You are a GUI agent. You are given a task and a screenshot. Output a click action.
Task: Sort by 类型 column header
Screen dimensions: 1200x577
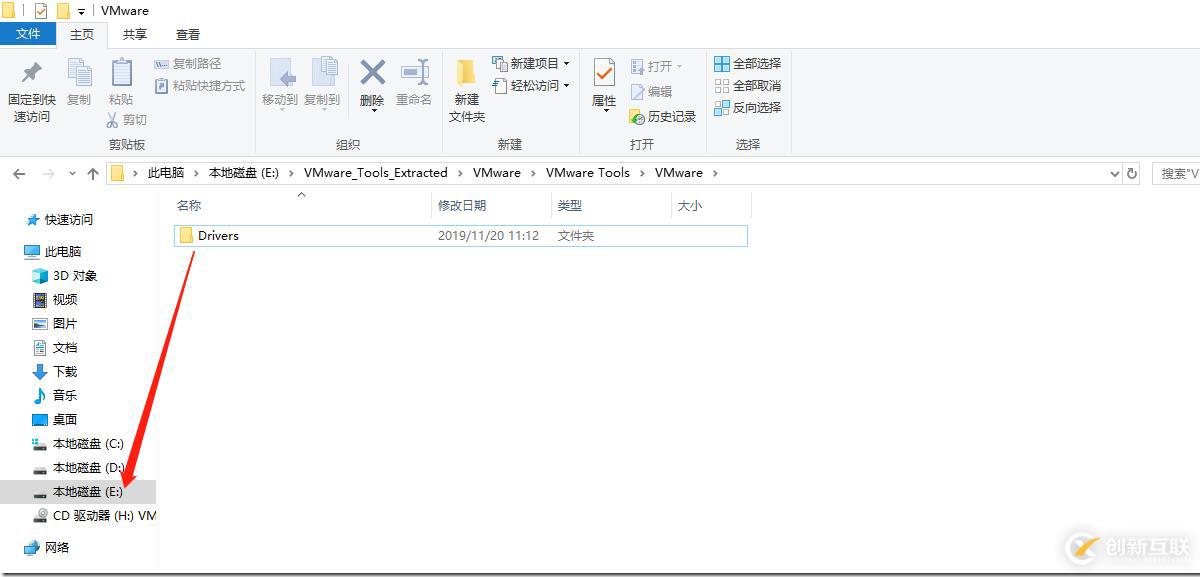point(611,205)
